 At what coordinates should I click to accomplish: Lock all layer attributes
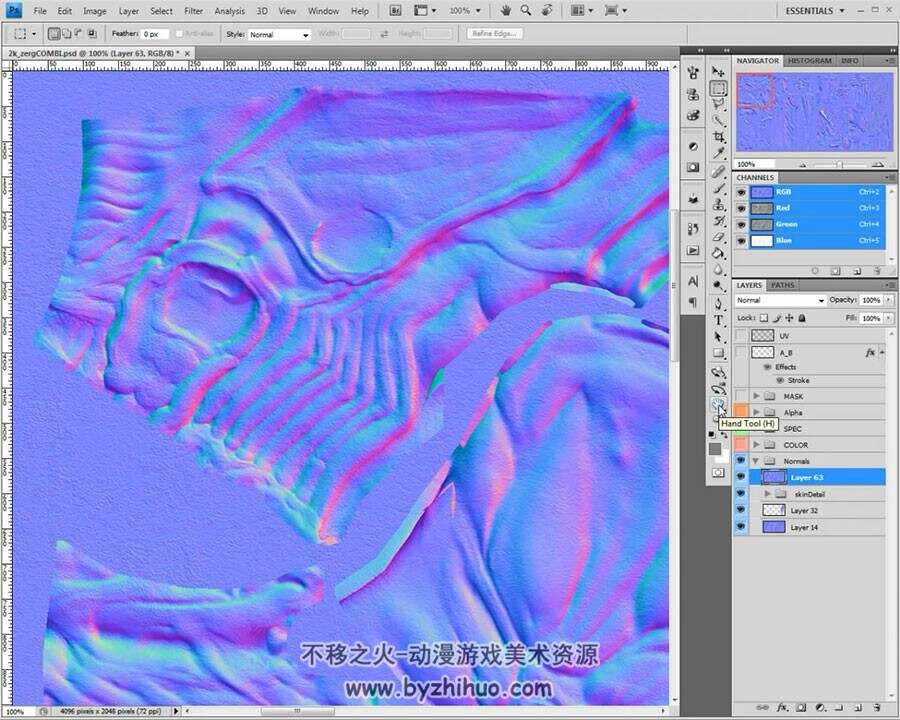coord(802,318)
